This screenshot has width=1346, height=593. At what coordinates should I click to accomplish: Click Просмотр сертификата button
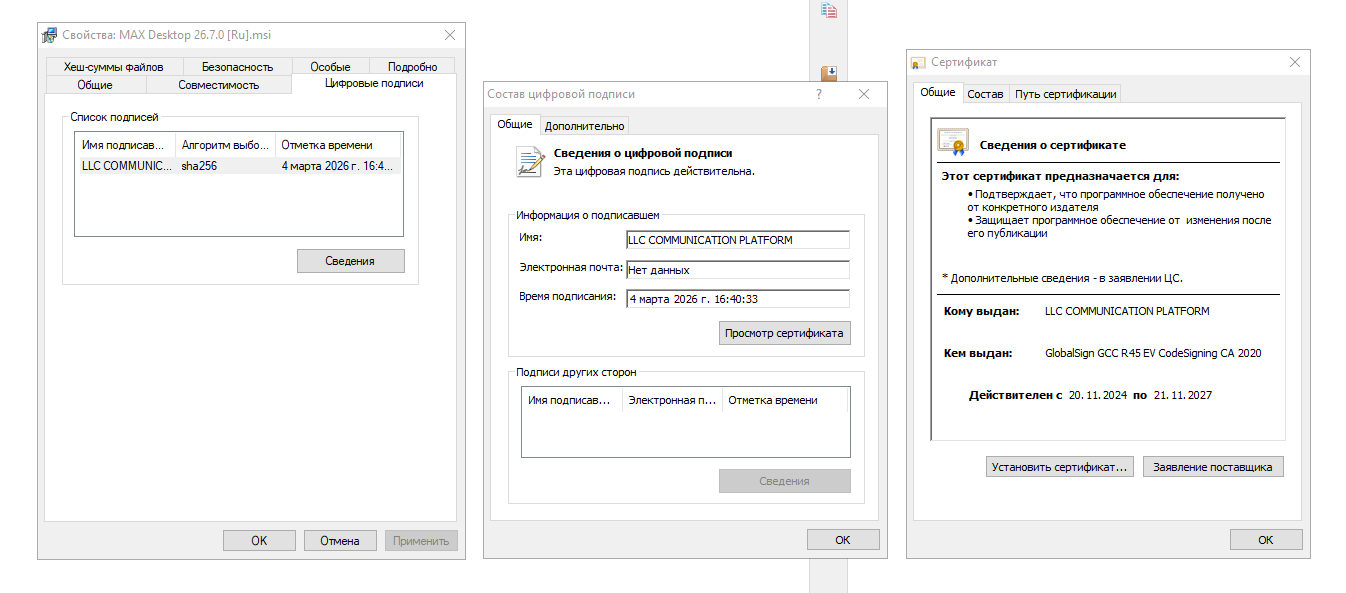785,333
